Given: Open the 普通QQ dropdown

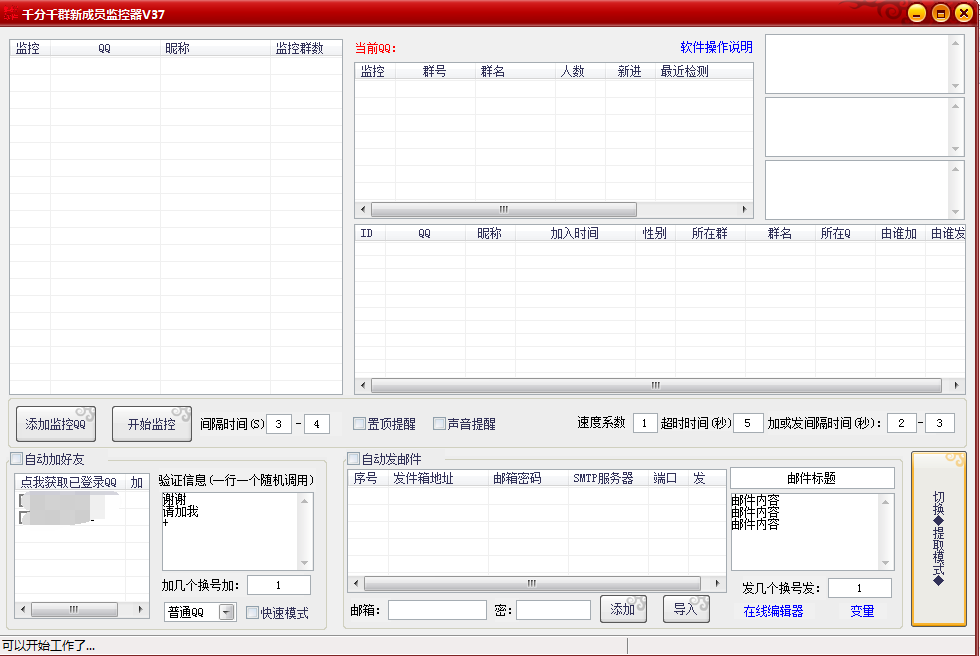Looking at the screenshot, I should 227,612.
